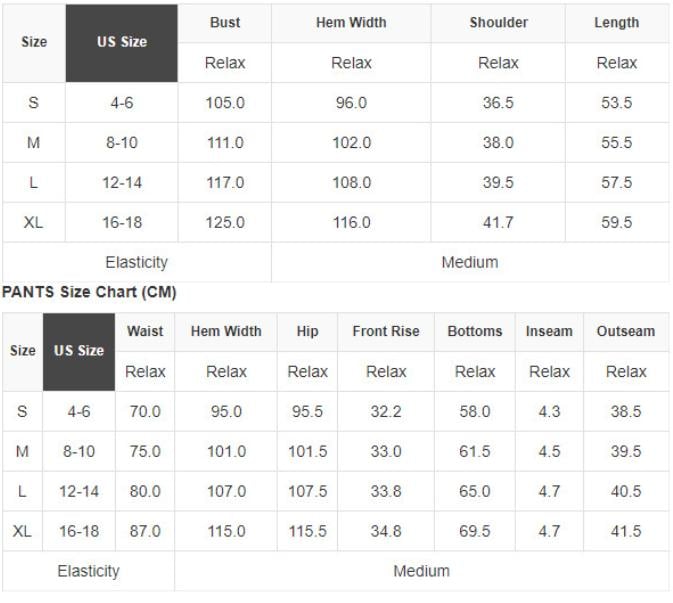The image size is (673, 603).
Task: Click the Waist column header
Action: pyautogui.click(x=145, y=331)
